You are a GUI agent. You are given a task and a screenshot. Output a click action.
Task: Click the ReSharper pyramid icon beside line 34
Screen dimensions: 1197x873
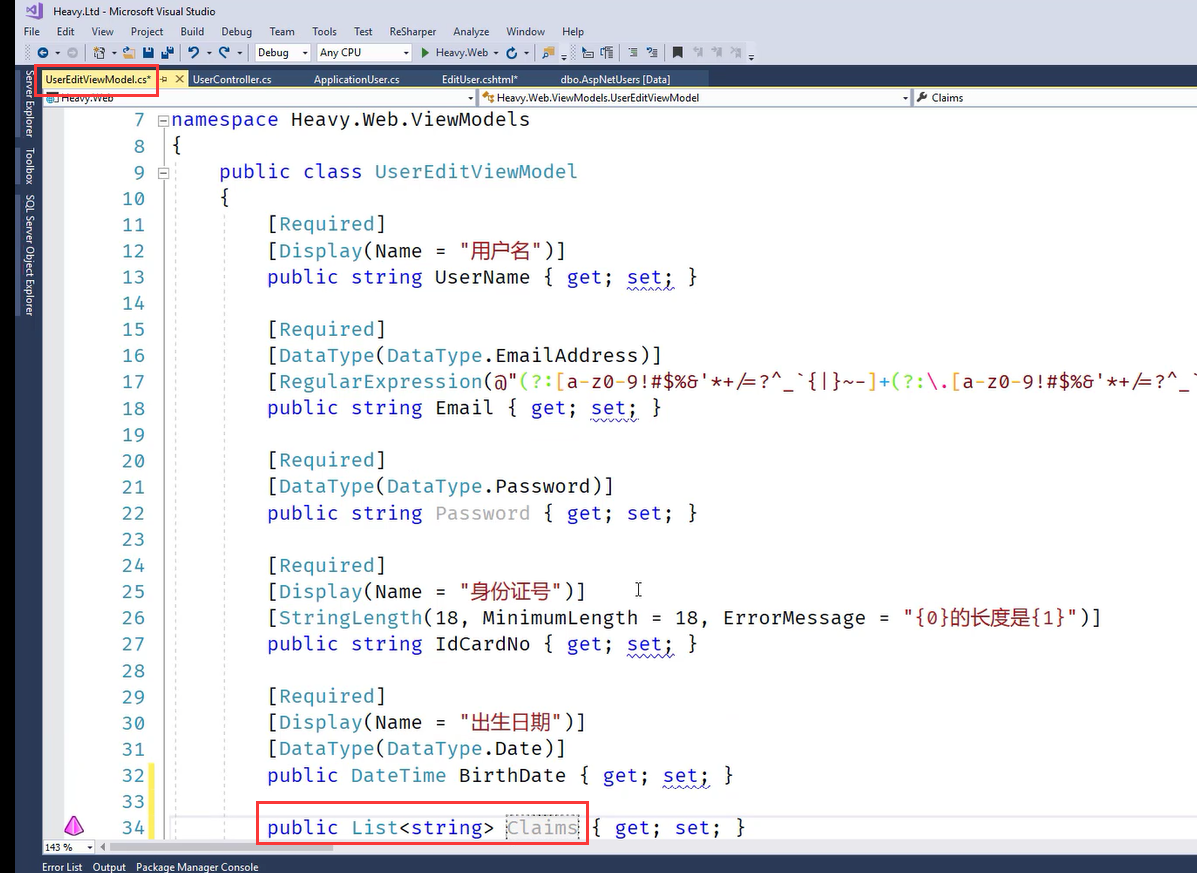coord(74,826)
